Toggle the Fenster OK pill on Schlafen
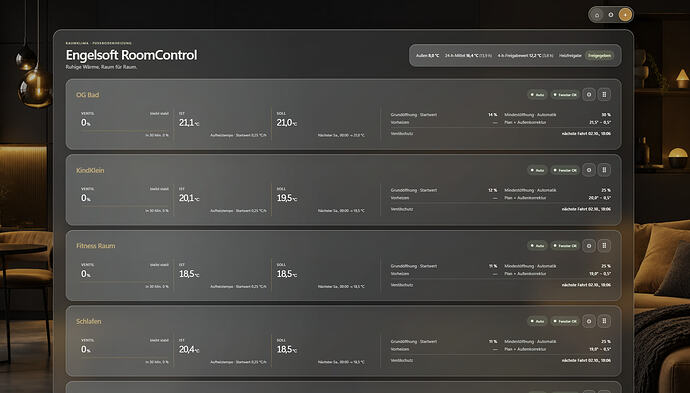This screenshot has width=690, height=393. 565,321
